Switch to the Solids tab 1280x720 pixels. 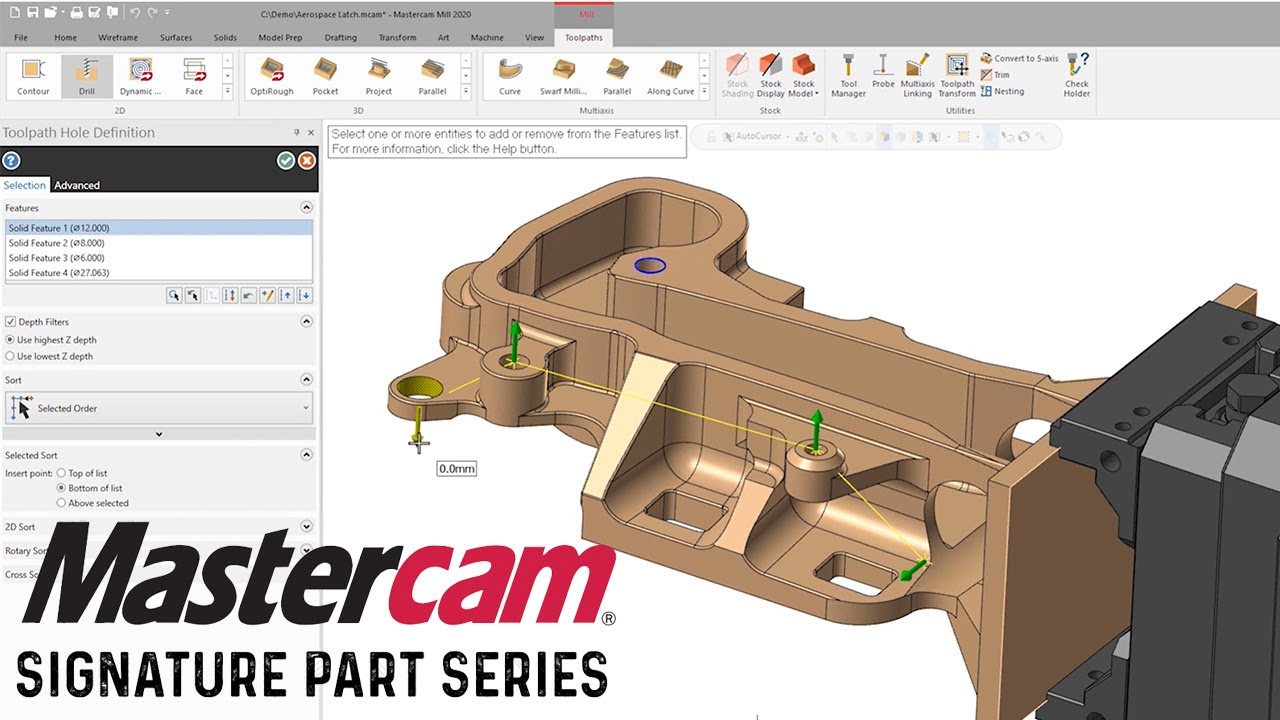pyautogui.click(x=225, y=38)
